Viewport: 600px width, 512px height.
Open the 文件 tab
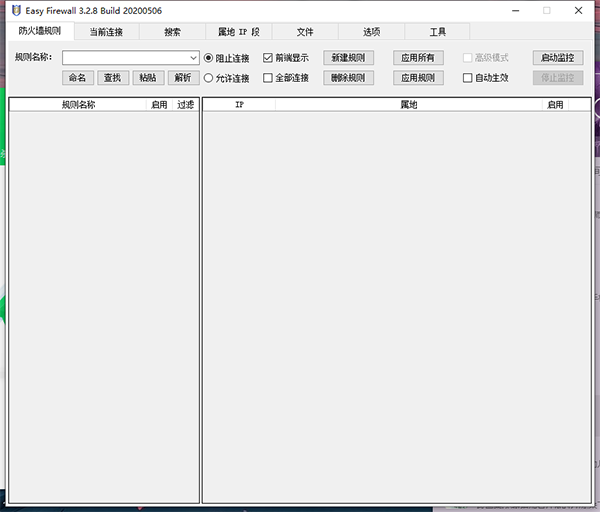pyautogui.click(x=305, y=32)
